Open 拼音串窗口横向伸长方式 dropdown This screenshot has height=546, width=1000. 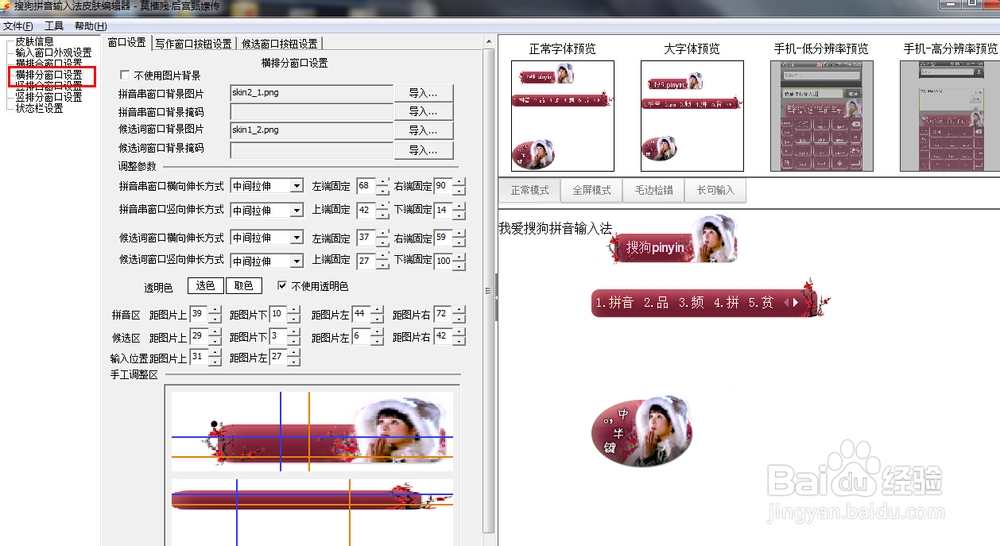pyautogui.click(x=297, y=186)
